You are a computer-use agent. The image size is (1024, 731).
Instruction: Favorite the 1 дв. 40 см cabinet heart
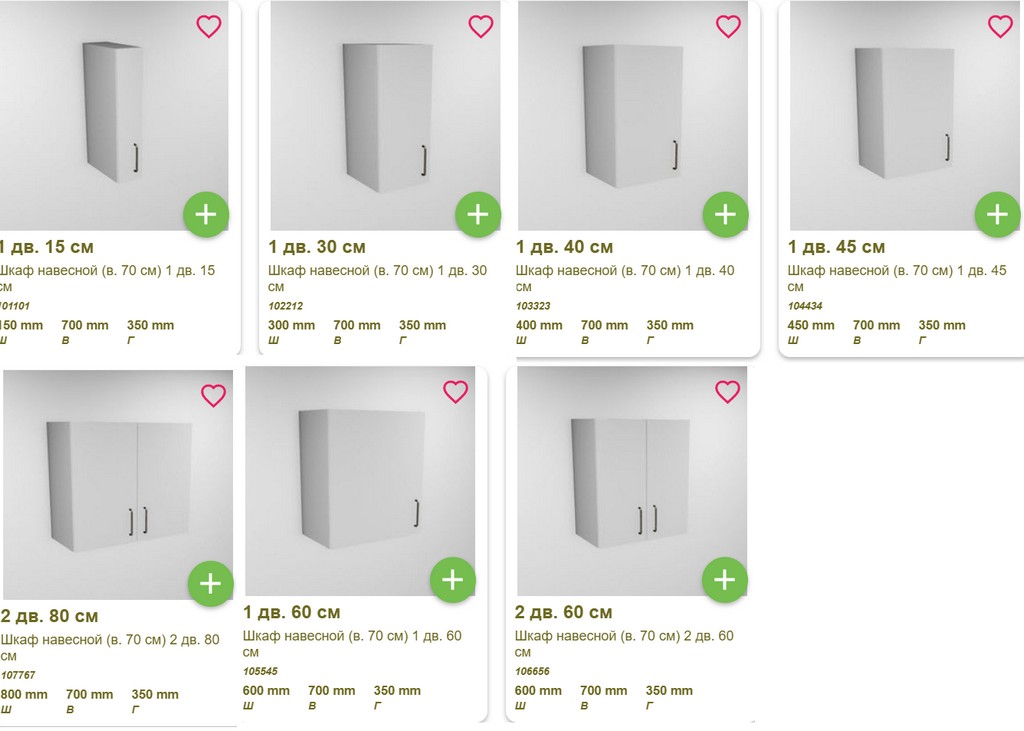tap(728, 27)
